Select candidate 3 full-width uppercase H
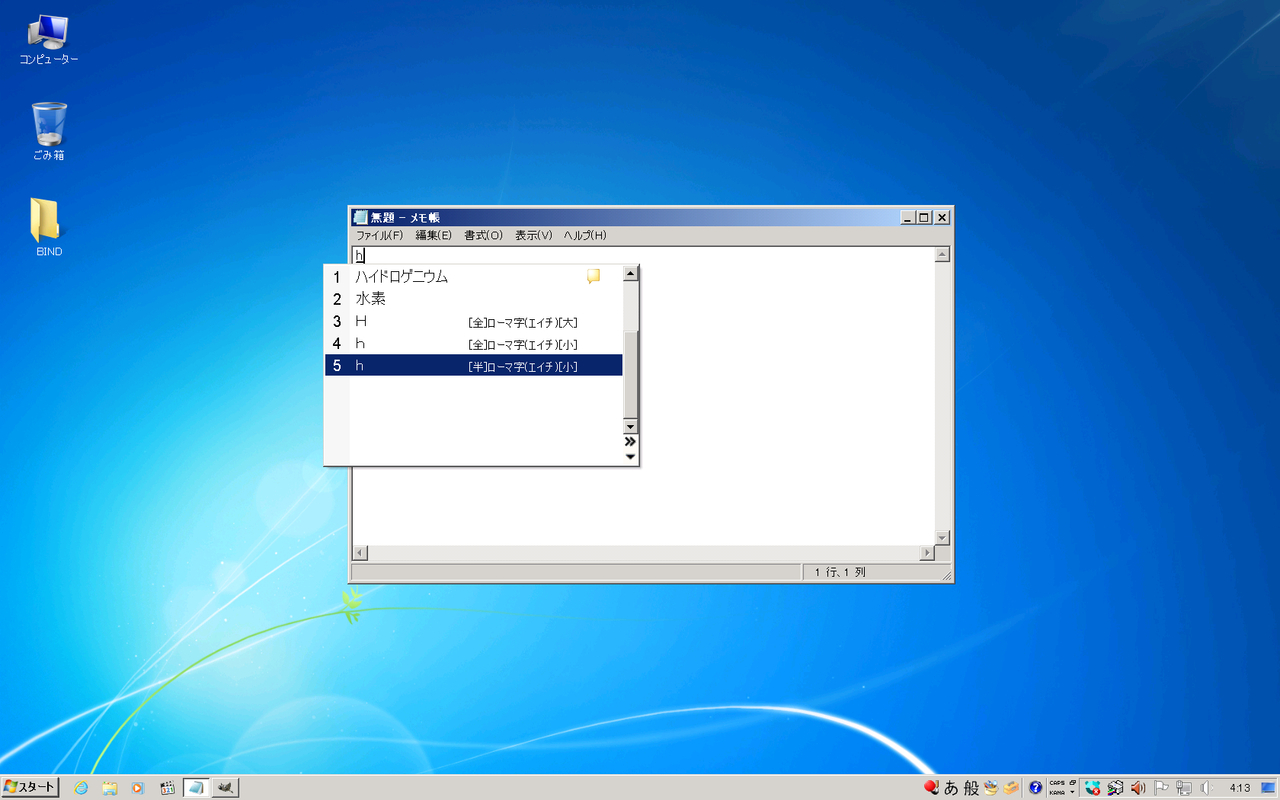The width and height of the screenshot is (1280, 800). point(474,321)
